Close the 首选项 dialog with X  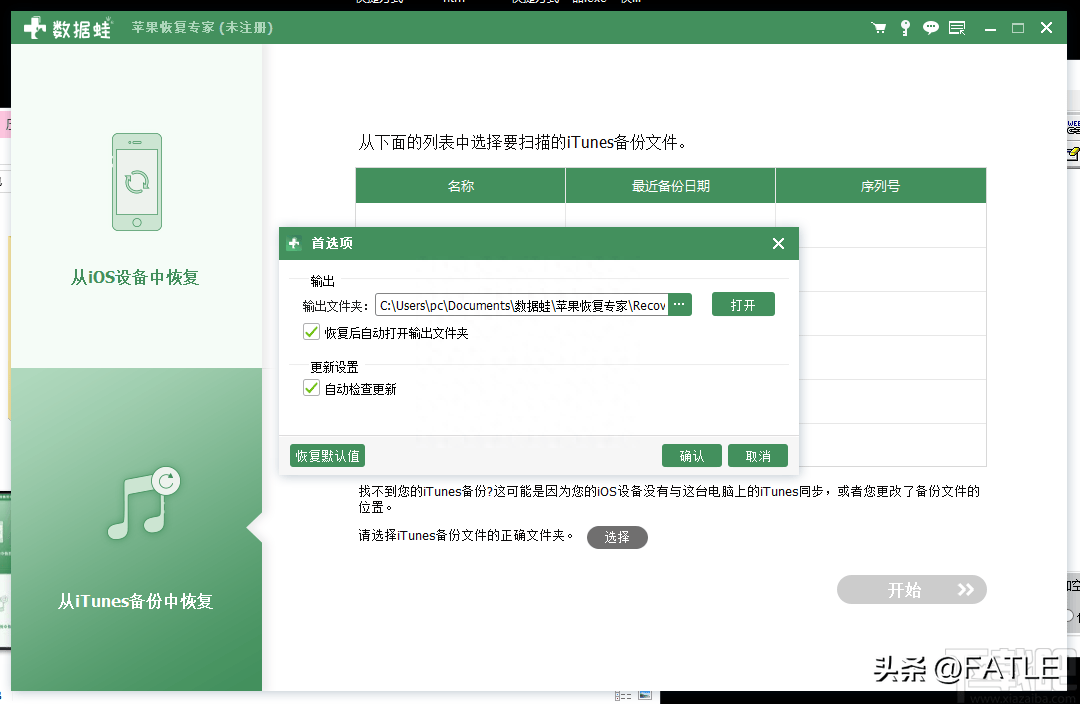click(x=778, y=244)
